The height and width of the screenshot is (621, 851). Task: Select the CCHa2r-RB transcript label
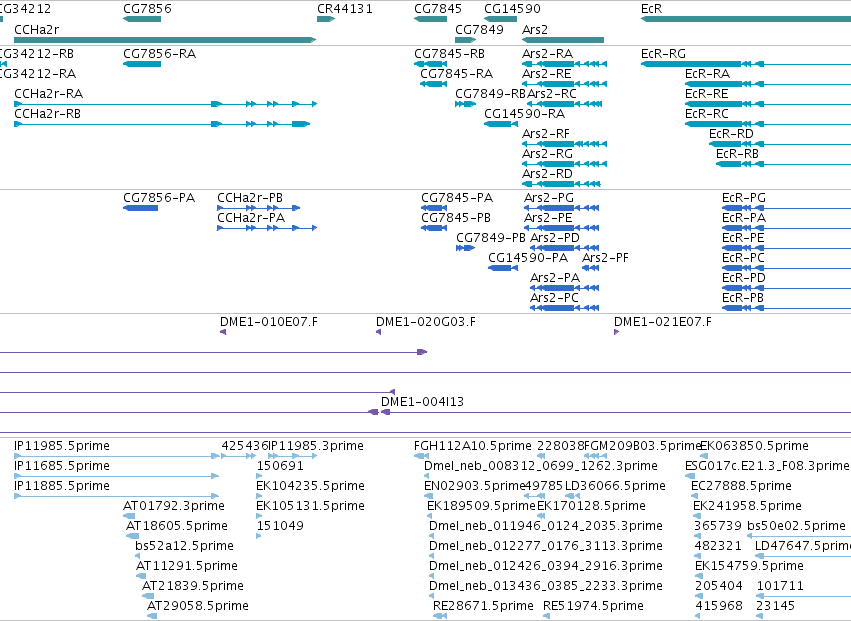point(47,113)
